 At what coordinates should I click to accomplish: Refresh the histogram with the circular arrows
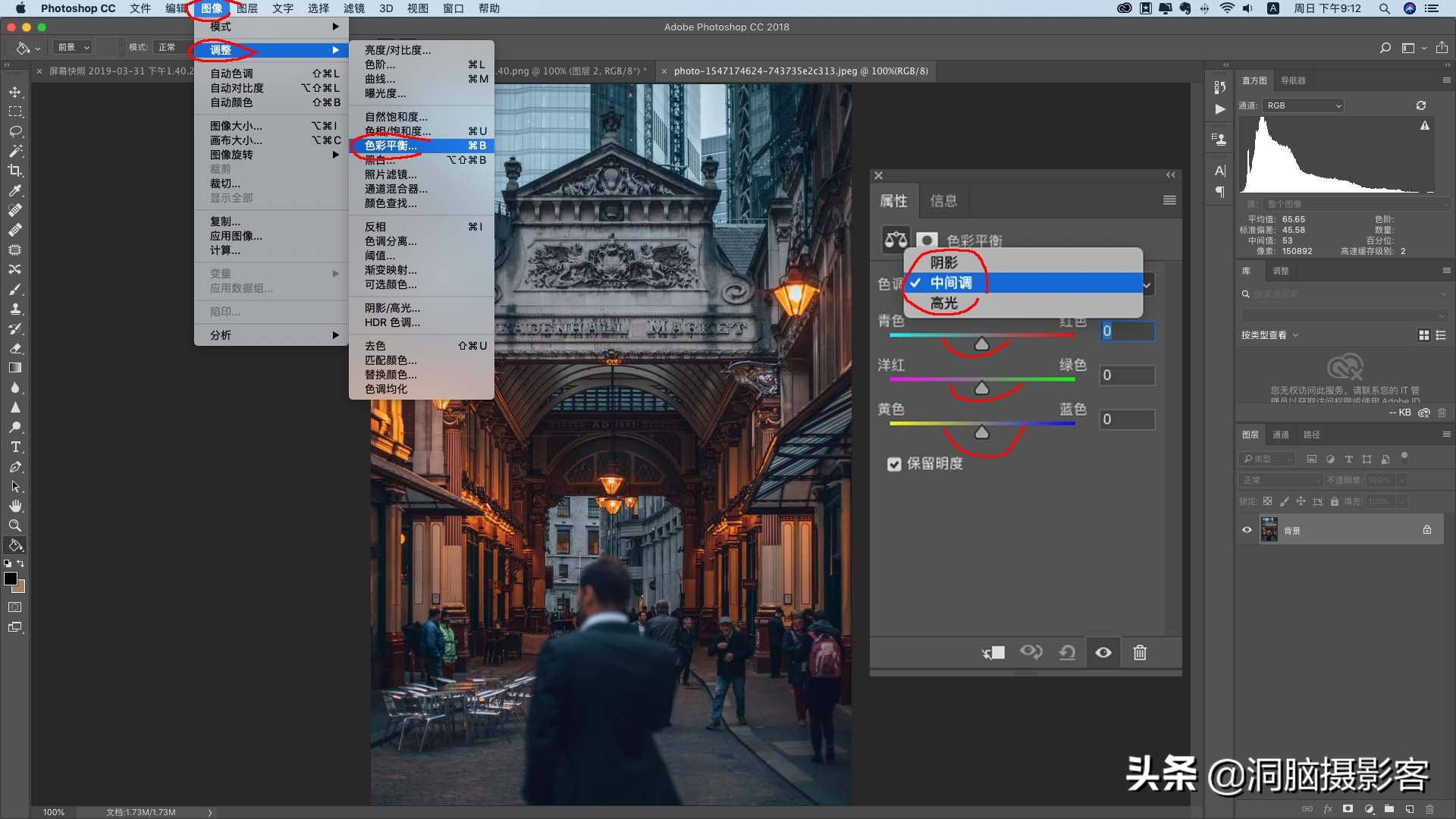pyautogui.click(x=1421, y=105)
